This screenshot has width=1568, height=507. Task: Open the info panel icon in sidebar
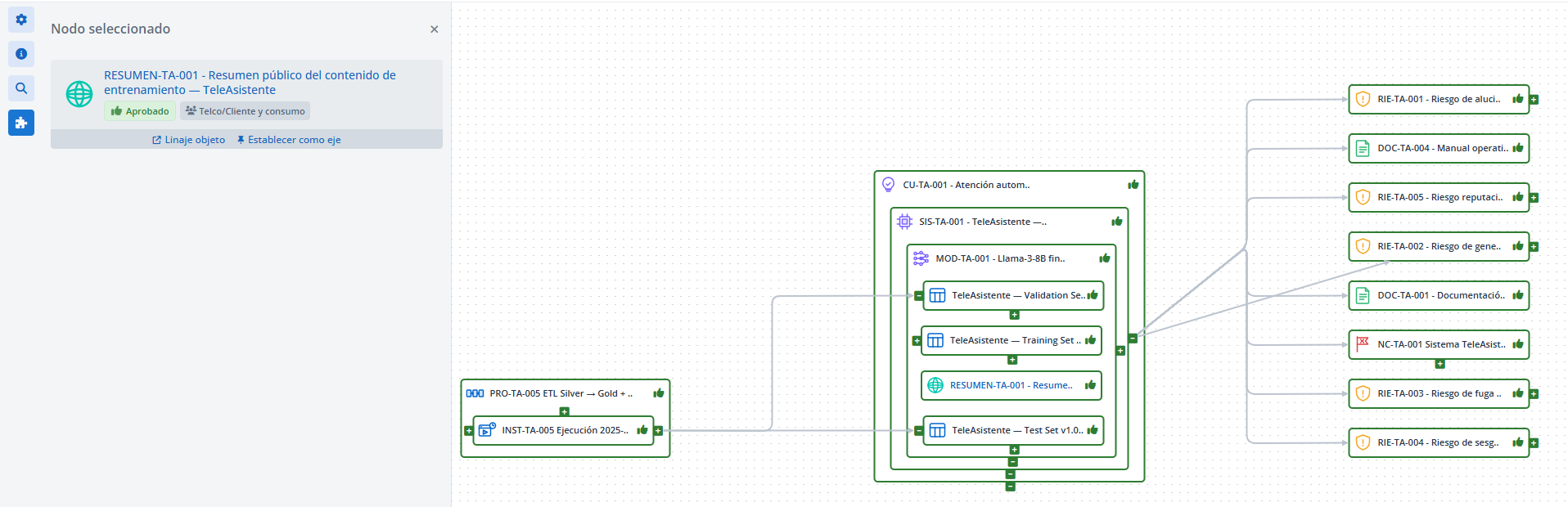click(21, 54)
